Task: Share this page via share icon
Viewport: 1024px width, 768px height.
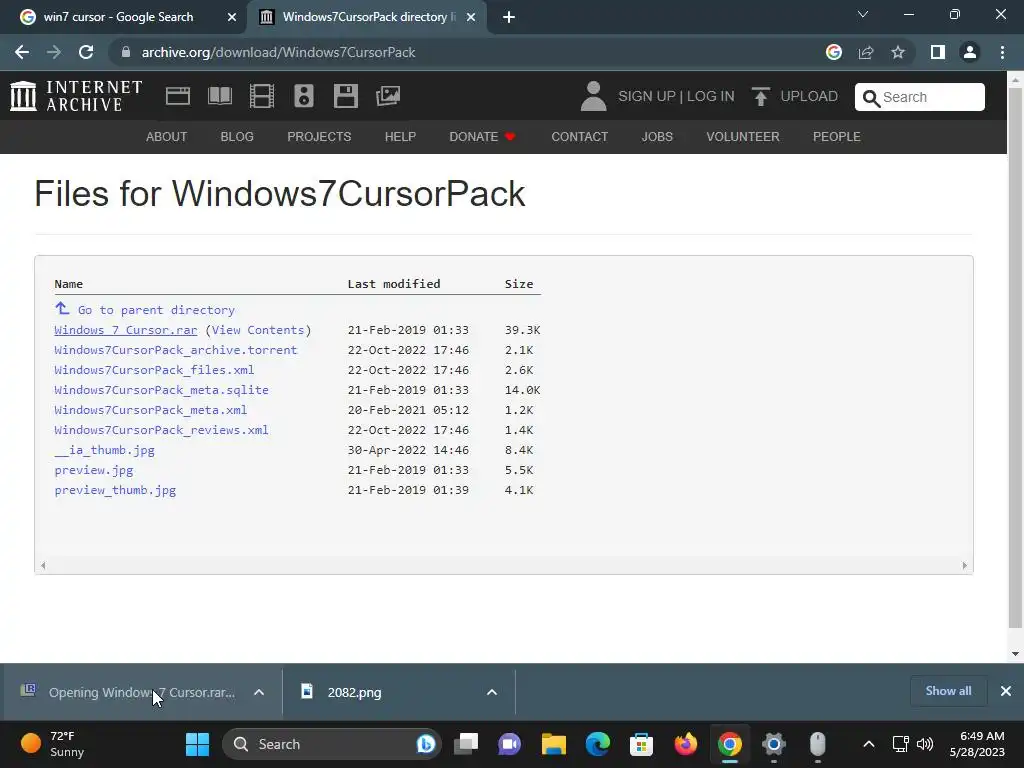Action: coord(866,52)
